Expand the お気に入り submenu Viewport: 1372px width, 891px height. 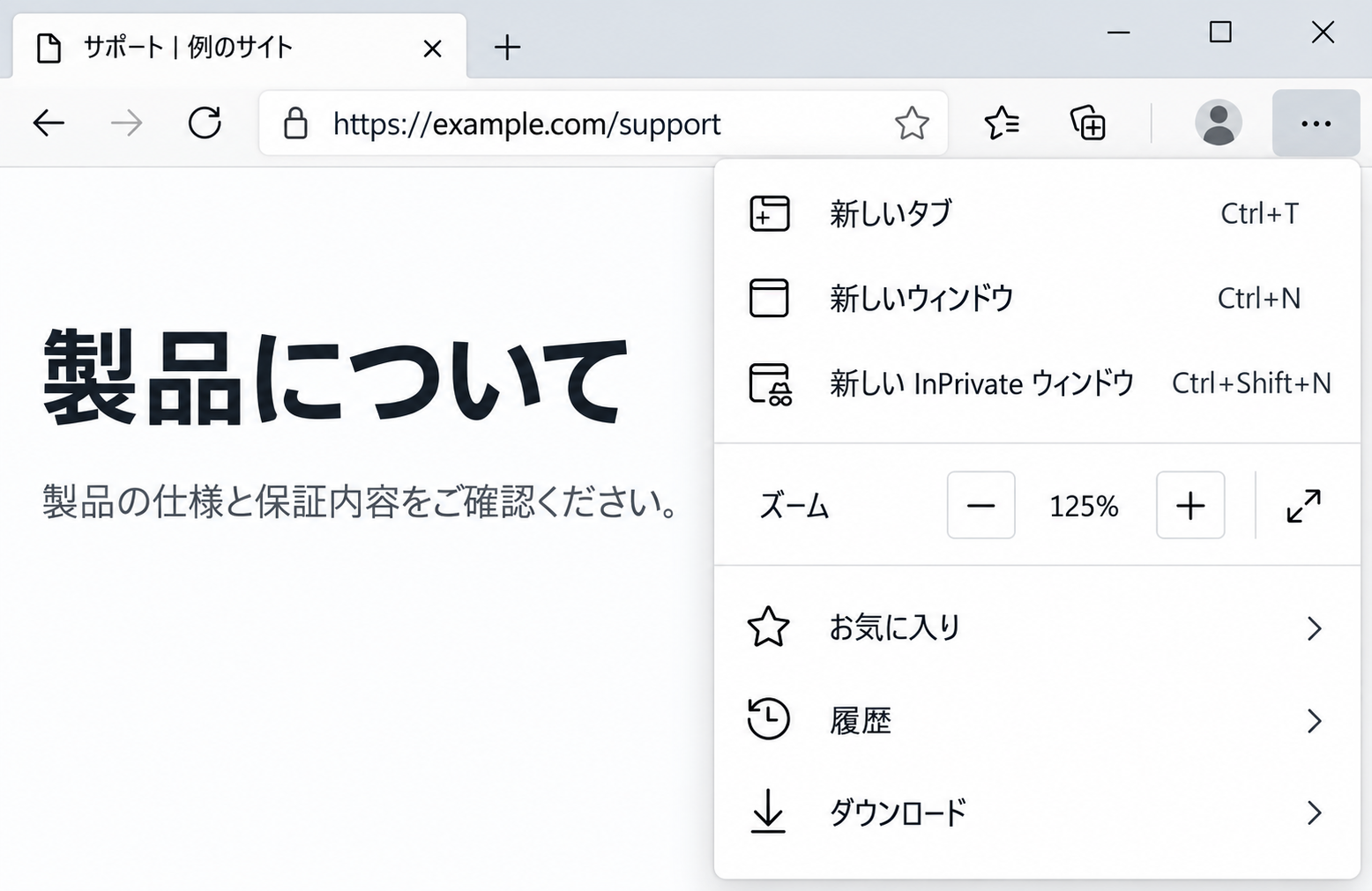click(x=1037, y=627)
